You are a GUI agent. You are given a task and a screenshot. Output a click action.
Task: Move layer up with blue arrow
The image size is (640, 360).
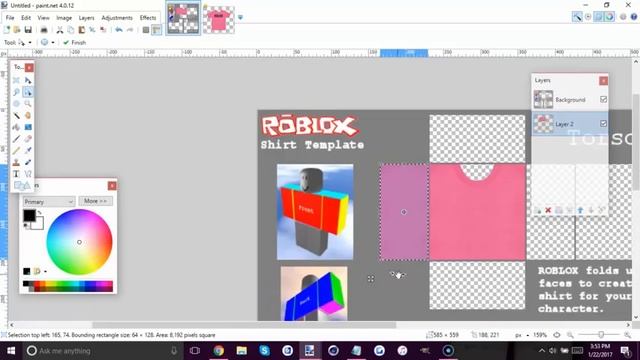tap(580, 210)
